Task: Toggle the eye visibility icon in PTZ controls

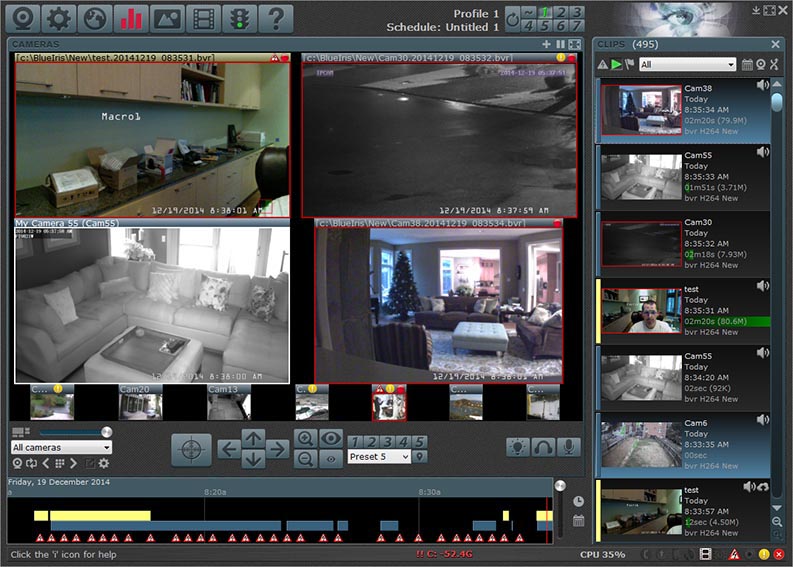Action: coord(331,438)
